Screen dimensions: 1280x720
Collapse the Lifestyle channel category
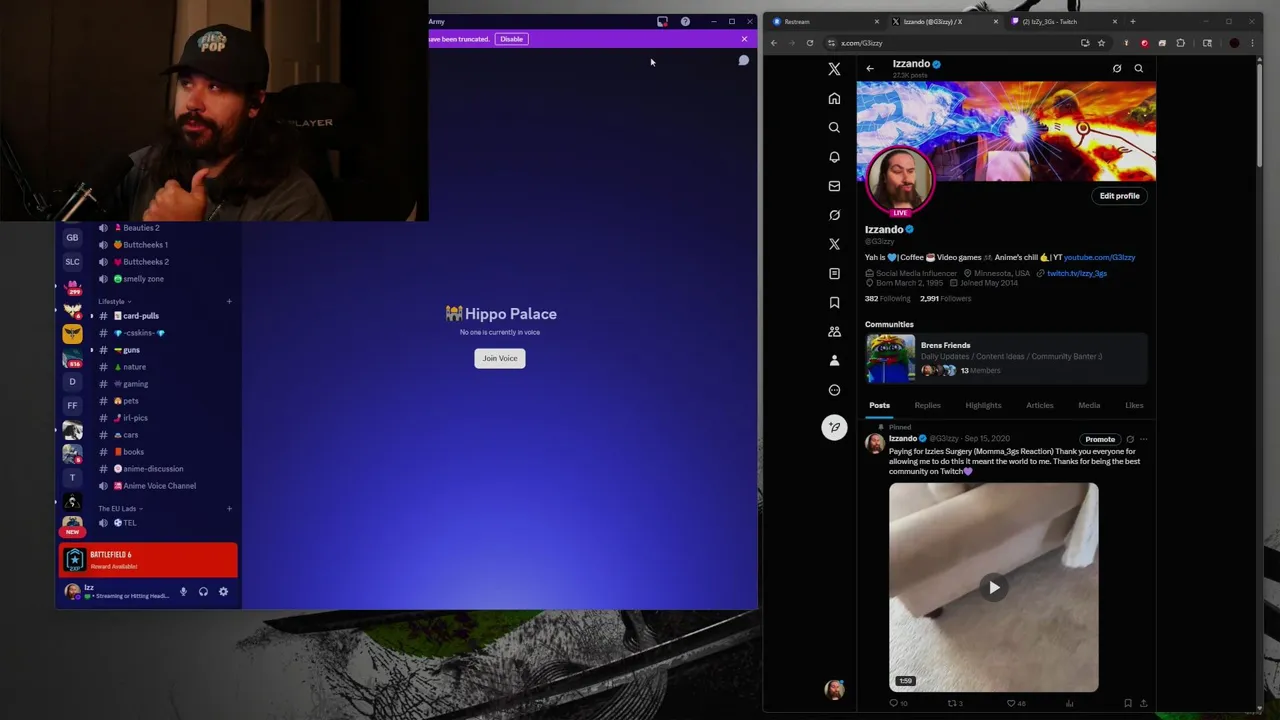tap(114, 301)
